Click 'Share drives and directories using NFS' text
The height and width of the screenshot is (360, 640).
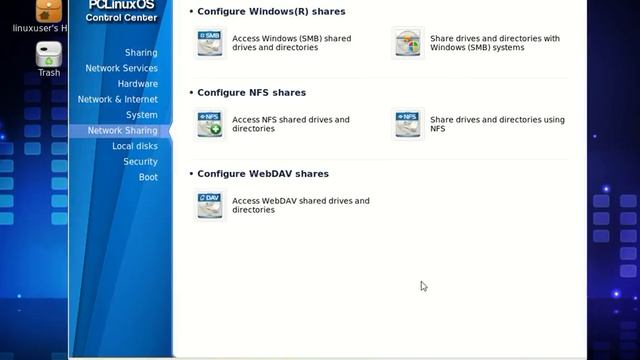498,124
